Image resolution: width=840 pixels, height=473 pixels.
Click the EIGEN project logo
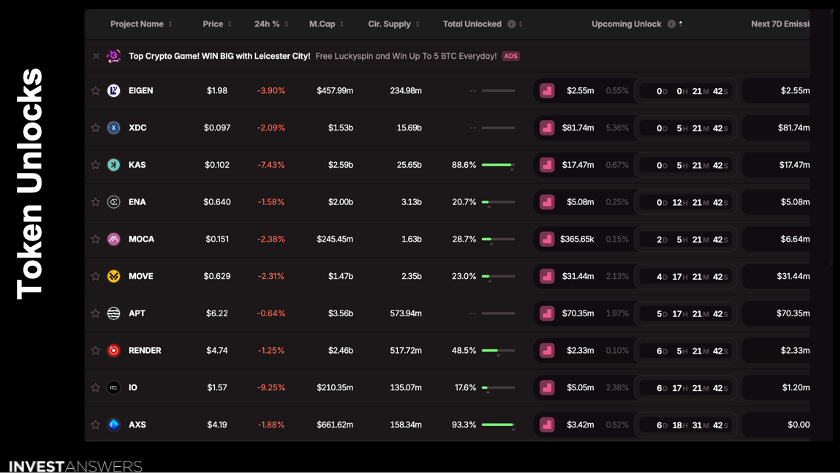point(114,91)
